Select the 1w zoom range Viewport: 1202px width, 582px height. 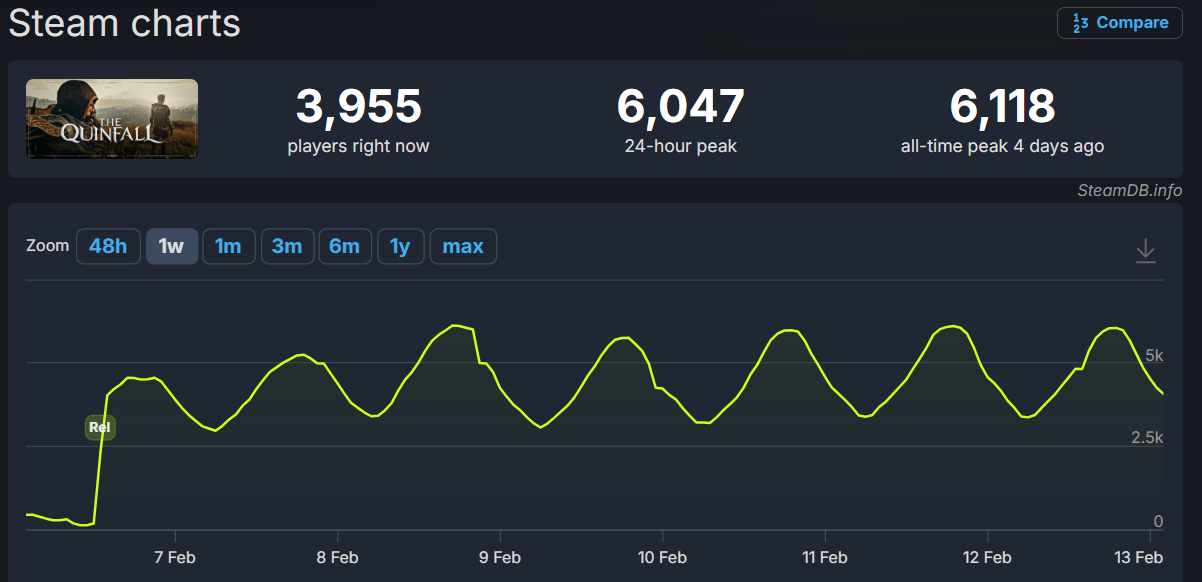click(x=171, y=246)
